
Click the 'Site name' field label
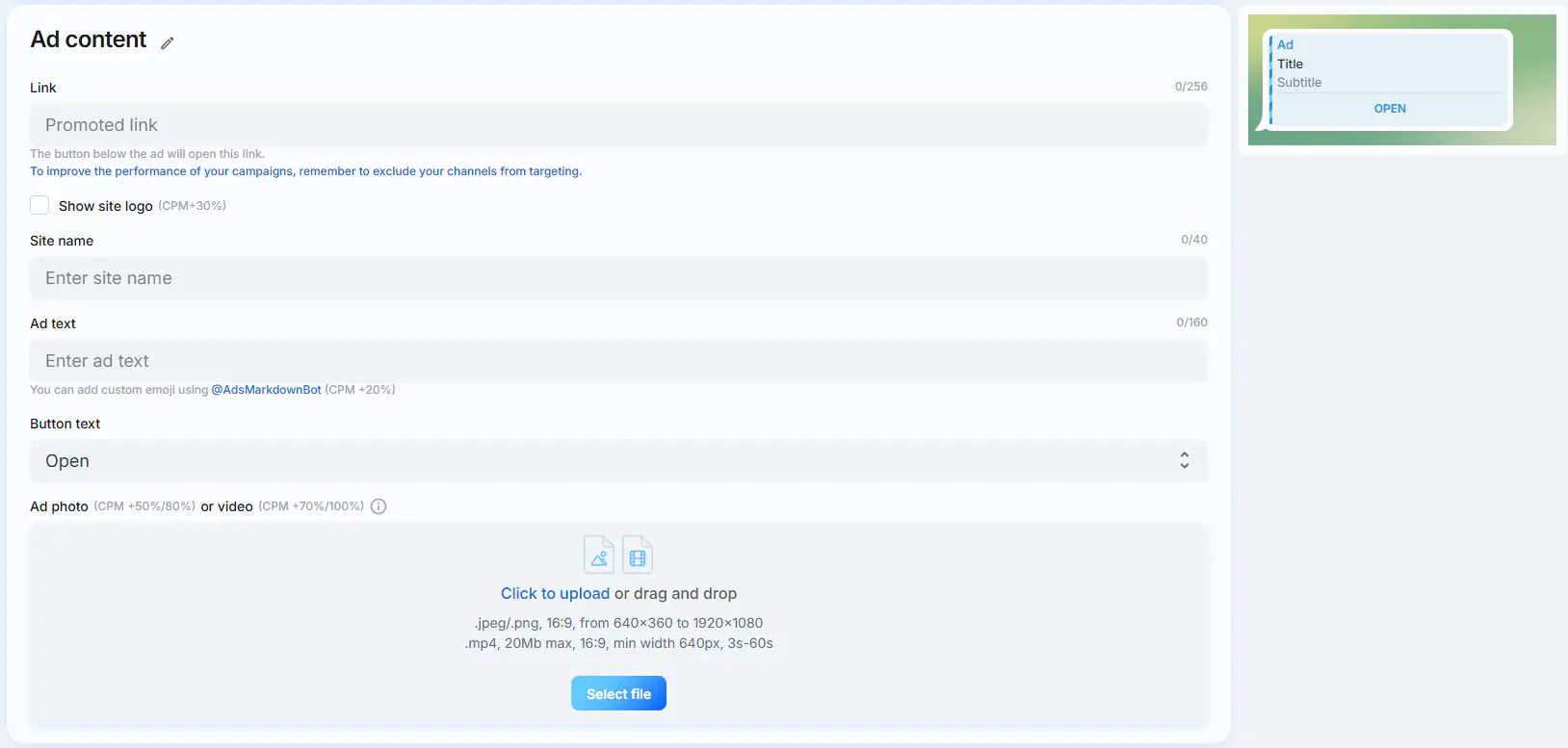click(62, 241)
